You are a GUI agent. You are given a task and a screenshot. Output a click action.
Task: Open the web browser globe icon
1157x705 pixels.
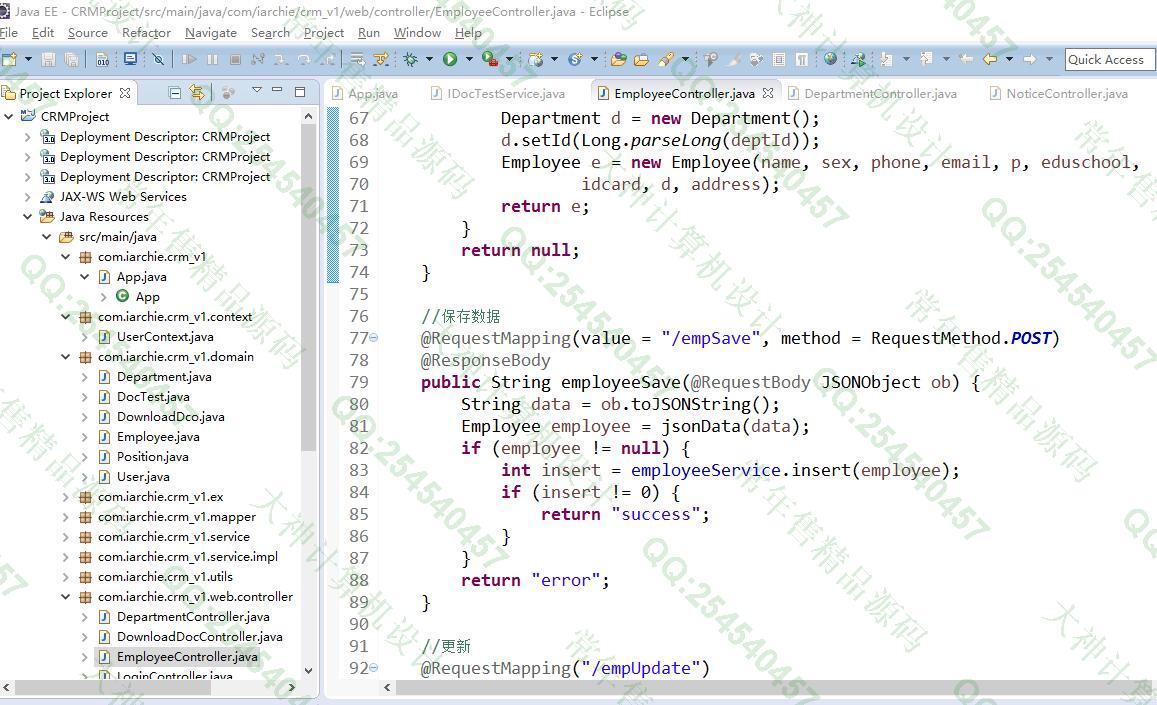coord(831,59)
